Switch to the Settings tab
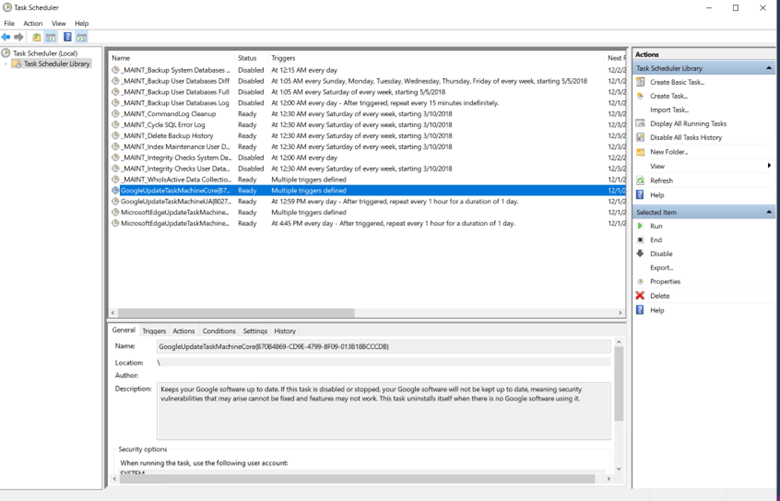The width and height of the screenshot is (780, 501). tap(255, 331)
